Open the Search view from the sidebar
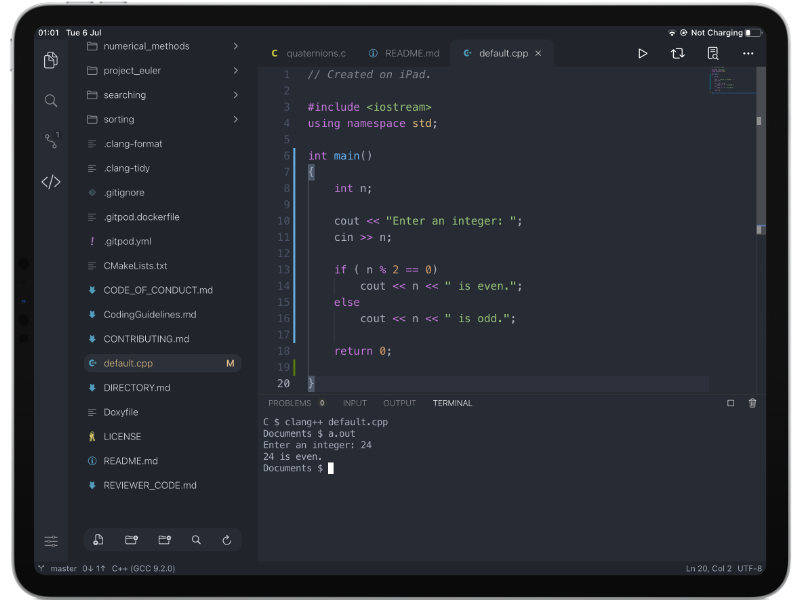This screenshot has height=600, width=800. [51, 100]
